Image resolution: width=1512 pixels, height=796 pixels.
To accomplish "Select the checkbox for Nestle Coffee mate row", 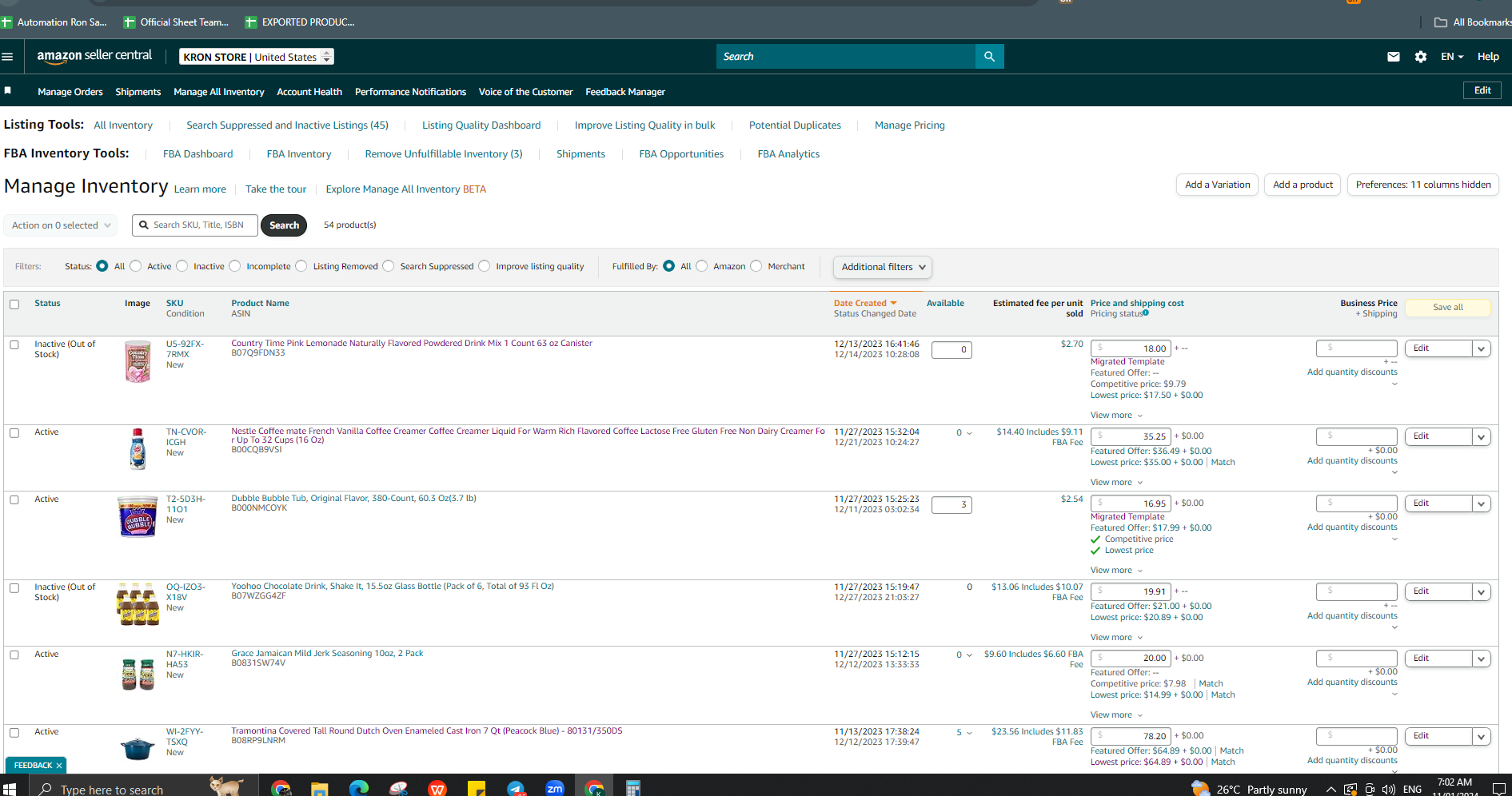I will [x=14, y=433].
